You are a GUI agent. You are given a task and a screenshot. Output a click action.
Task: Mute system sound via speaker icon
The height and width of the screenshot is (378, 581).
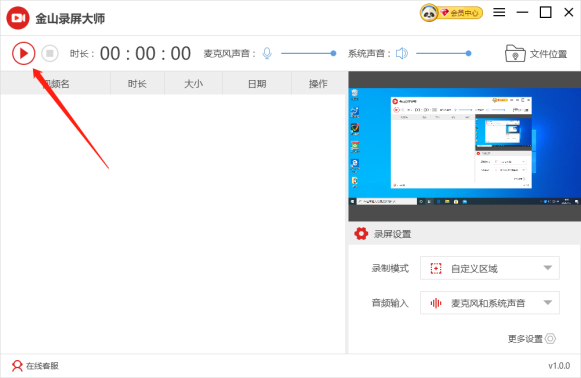(x=402, y=53)
